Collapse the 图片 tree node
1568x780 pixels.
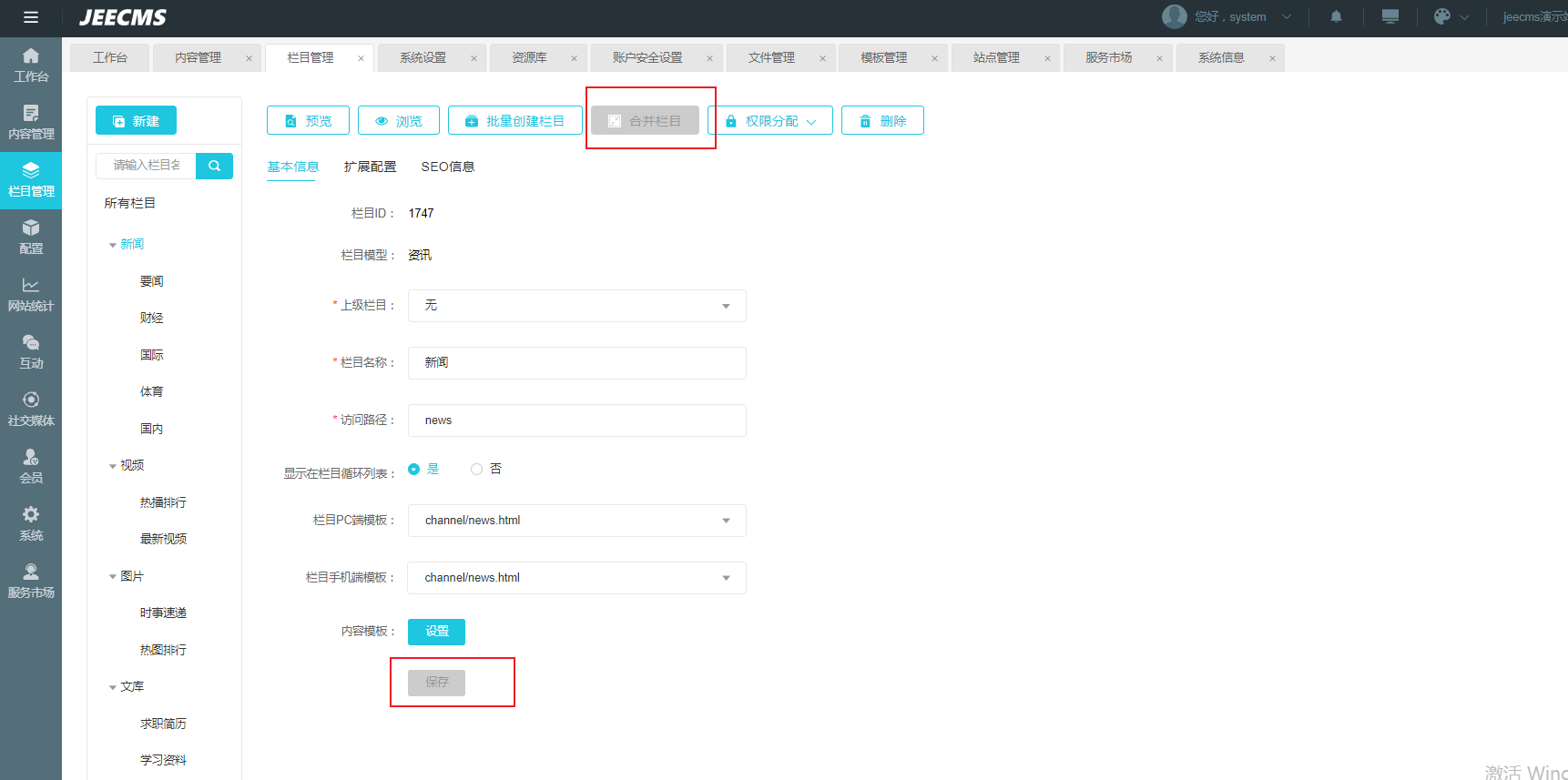pyautogui.click(x=113, y=577)
